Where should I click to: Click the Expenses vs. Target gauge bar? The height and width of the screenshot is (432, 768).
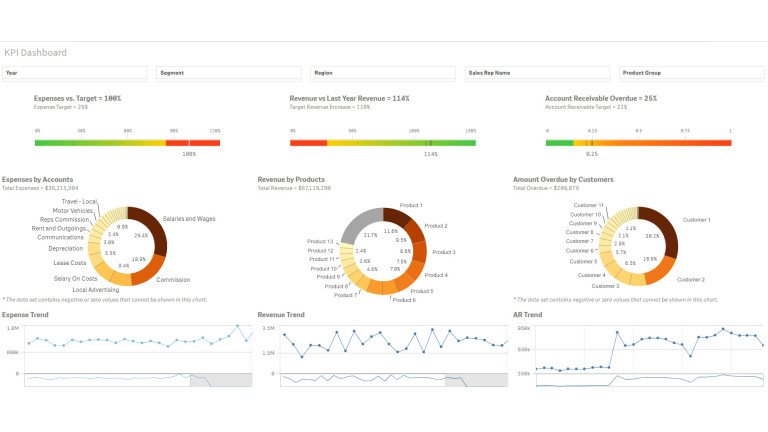click(127, 143)
